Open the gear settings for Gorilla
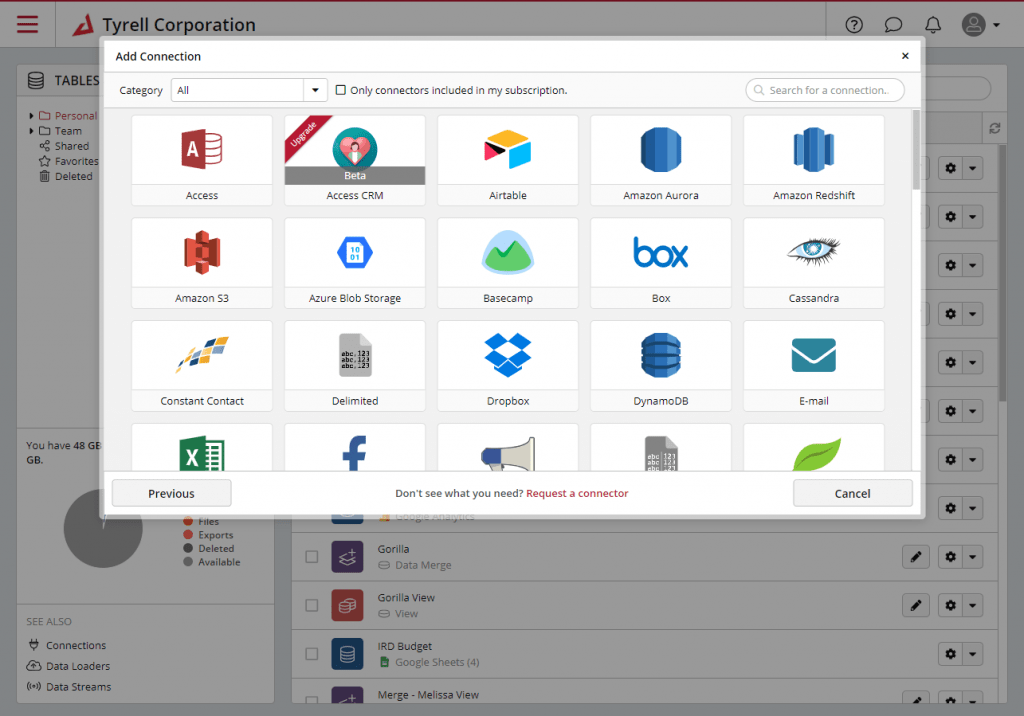Image resolution: width=1024 pixels, height=716 pixels. [950, 557]
